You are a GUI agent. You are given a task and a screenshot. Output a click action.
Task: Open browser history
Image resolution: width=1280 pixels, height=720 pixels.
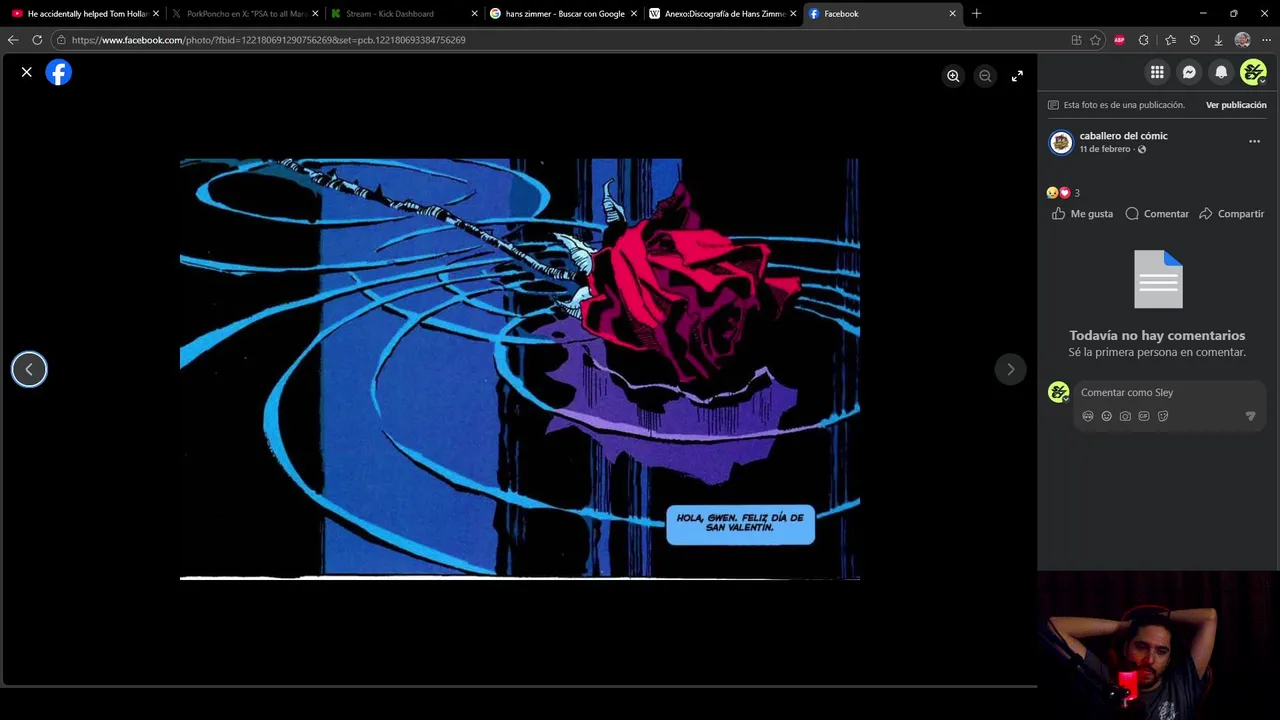(1194, 40)
